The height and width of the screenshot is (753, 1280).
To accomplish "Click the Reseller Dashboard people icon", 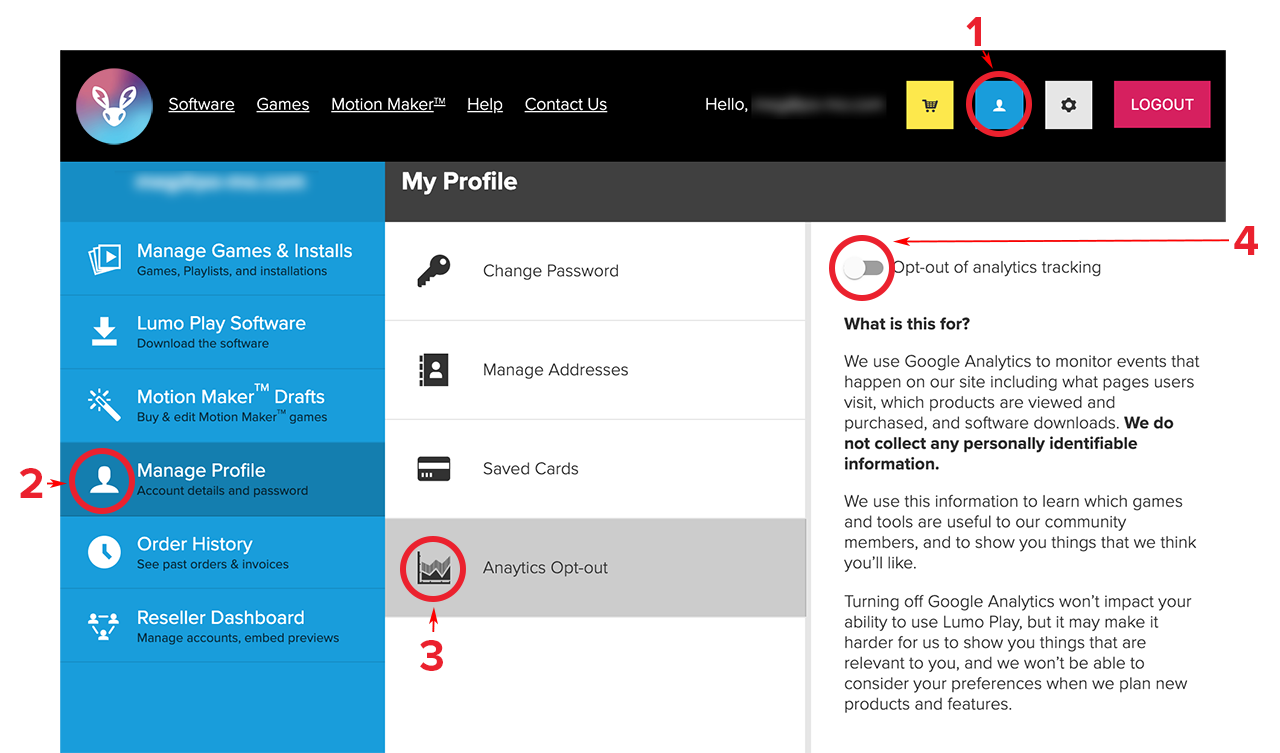I will point(104,626).
